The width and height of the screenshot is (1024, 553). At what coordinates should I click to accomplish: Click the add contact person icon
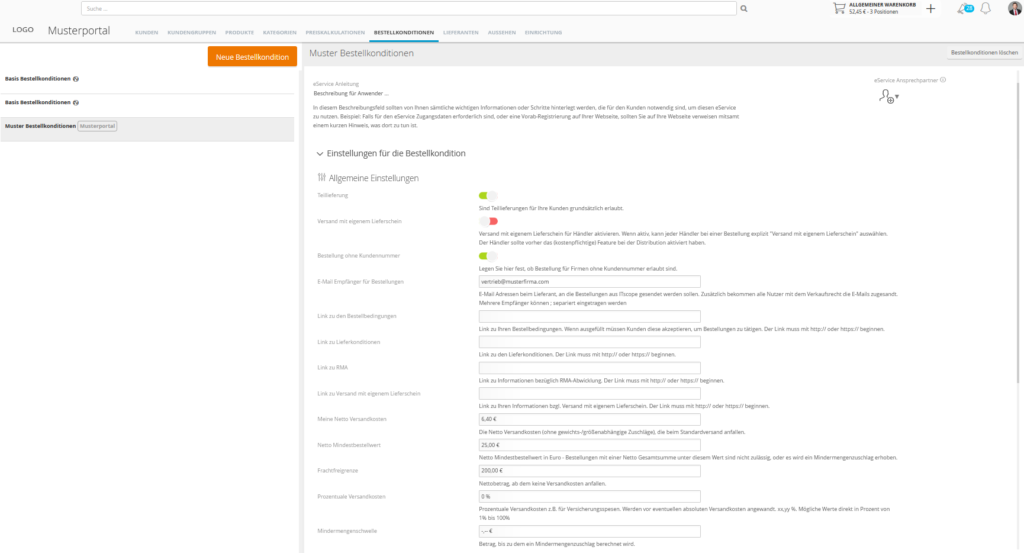(888, 97)
